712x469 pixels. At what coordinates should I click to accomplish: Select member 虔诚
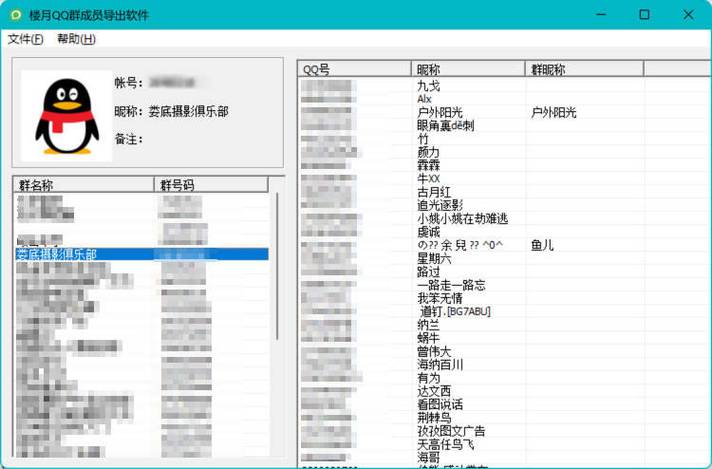pyautogui.click(x=428, y=232)
